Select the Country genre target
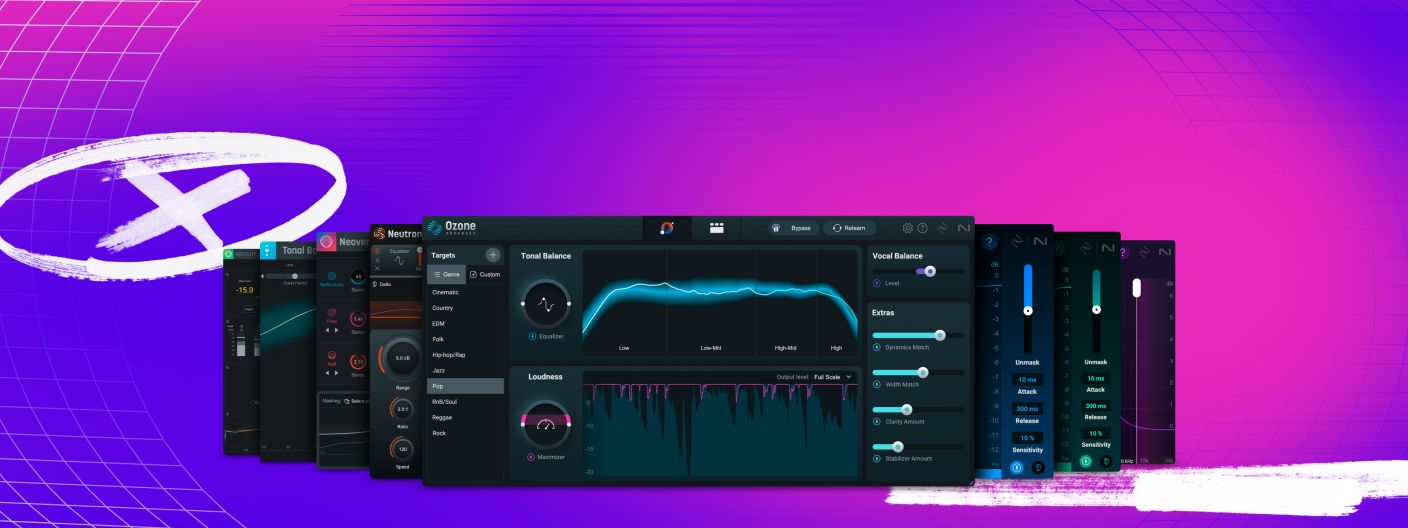The height and width of the screenshot is (528, 1408). pyautogui.click(x=465, y=308)
